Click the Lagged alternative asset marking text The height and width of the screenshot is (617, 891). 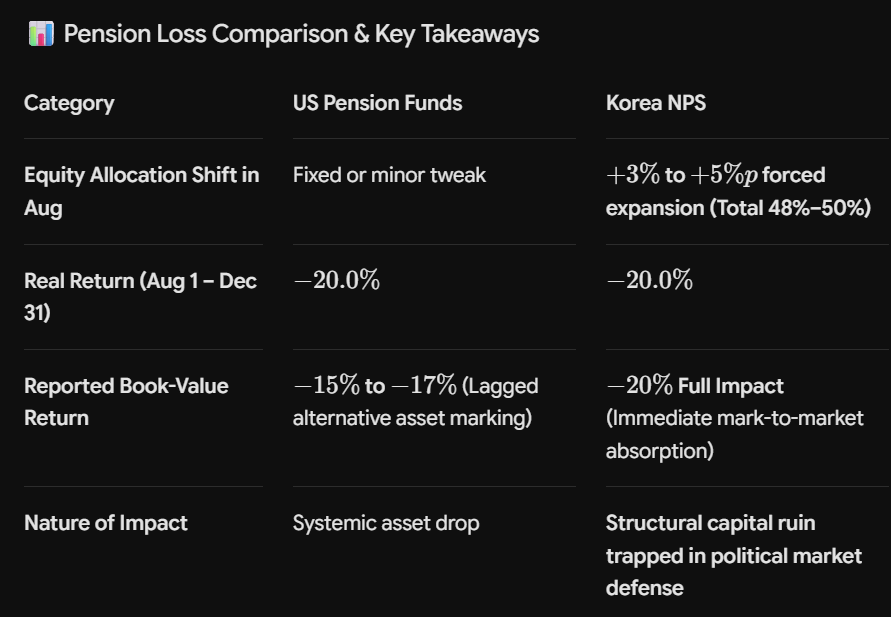pos(415,402)
